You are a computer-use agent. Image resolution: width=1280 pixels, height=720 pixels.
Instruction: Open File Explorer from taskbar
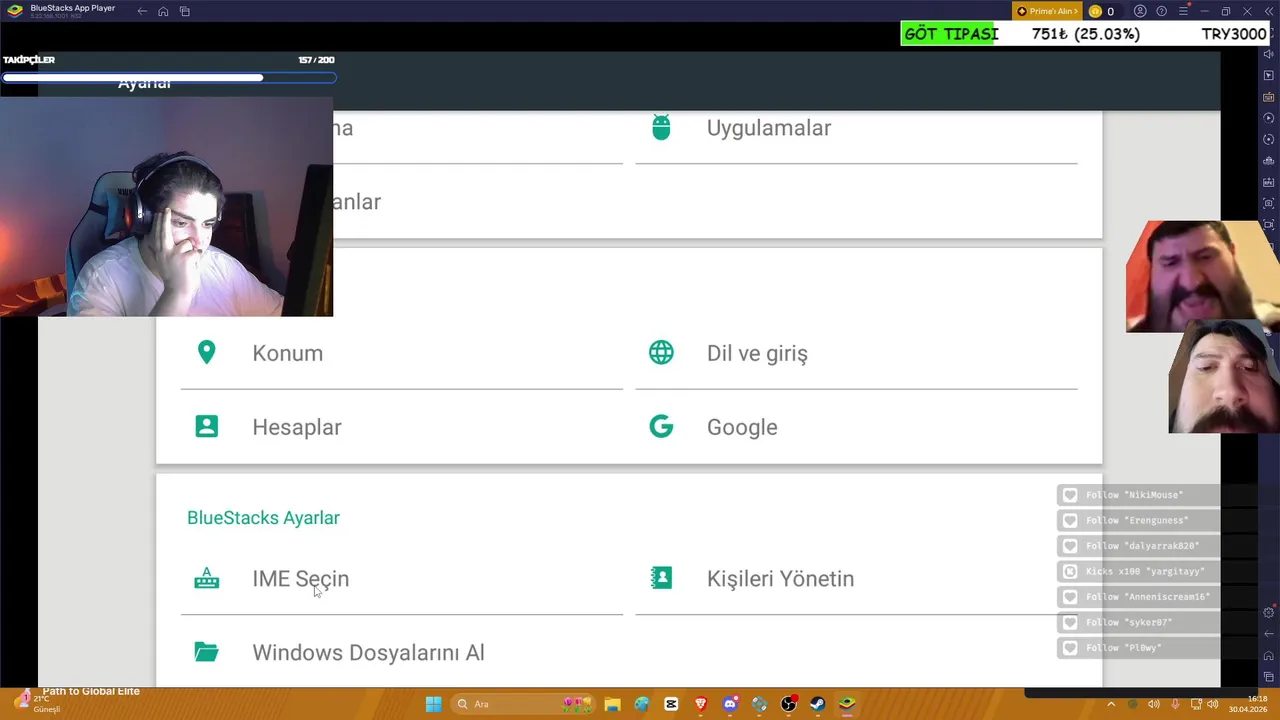pyautogui.click(x=612, y=704)
